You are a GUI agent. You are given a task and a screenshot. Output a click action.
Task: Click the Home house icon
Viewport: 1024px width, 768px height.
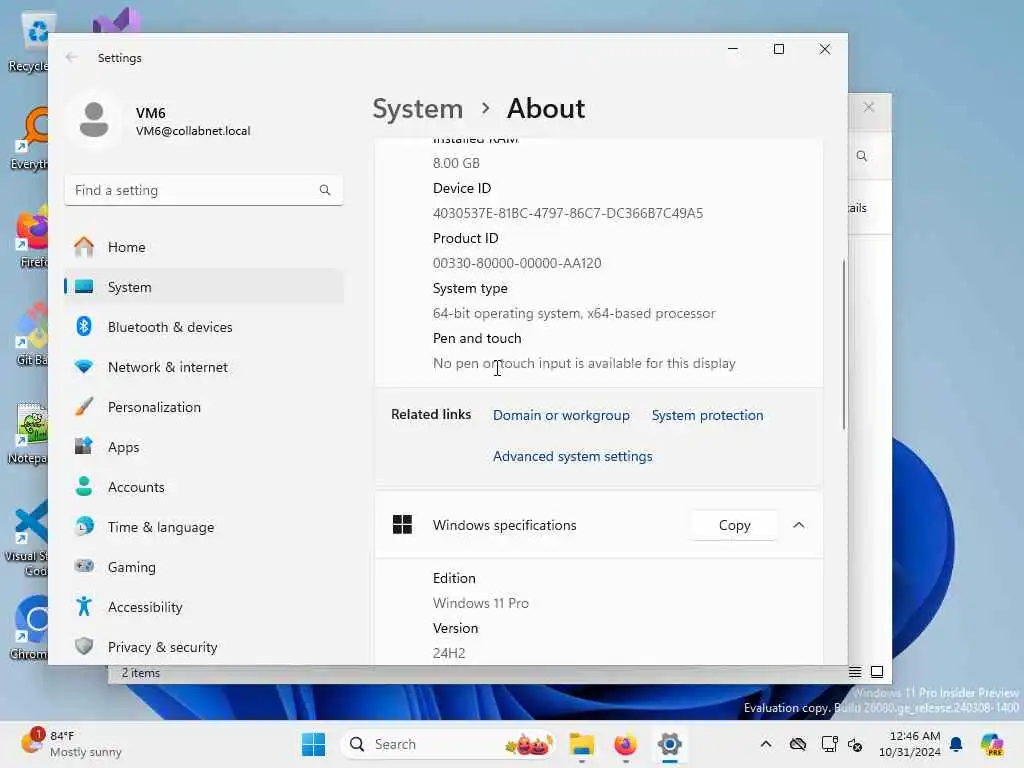(84, 246)
